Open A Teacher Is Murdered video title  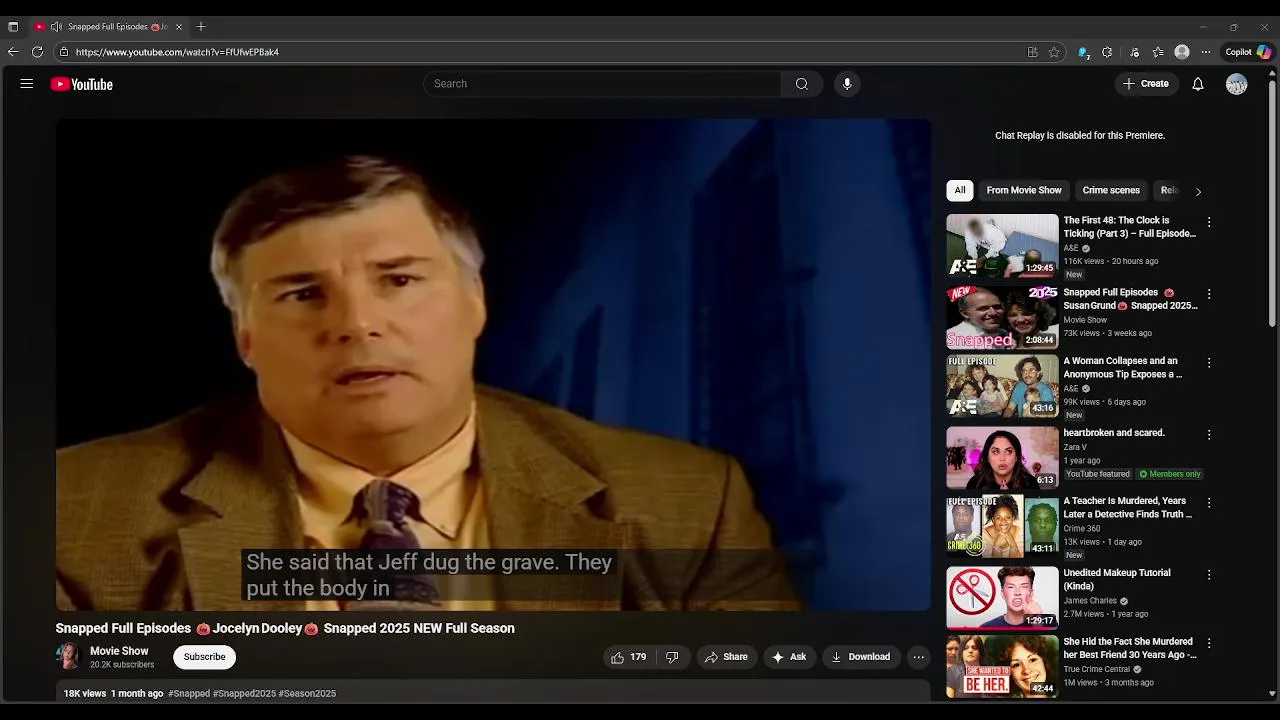click(1128, 507)
